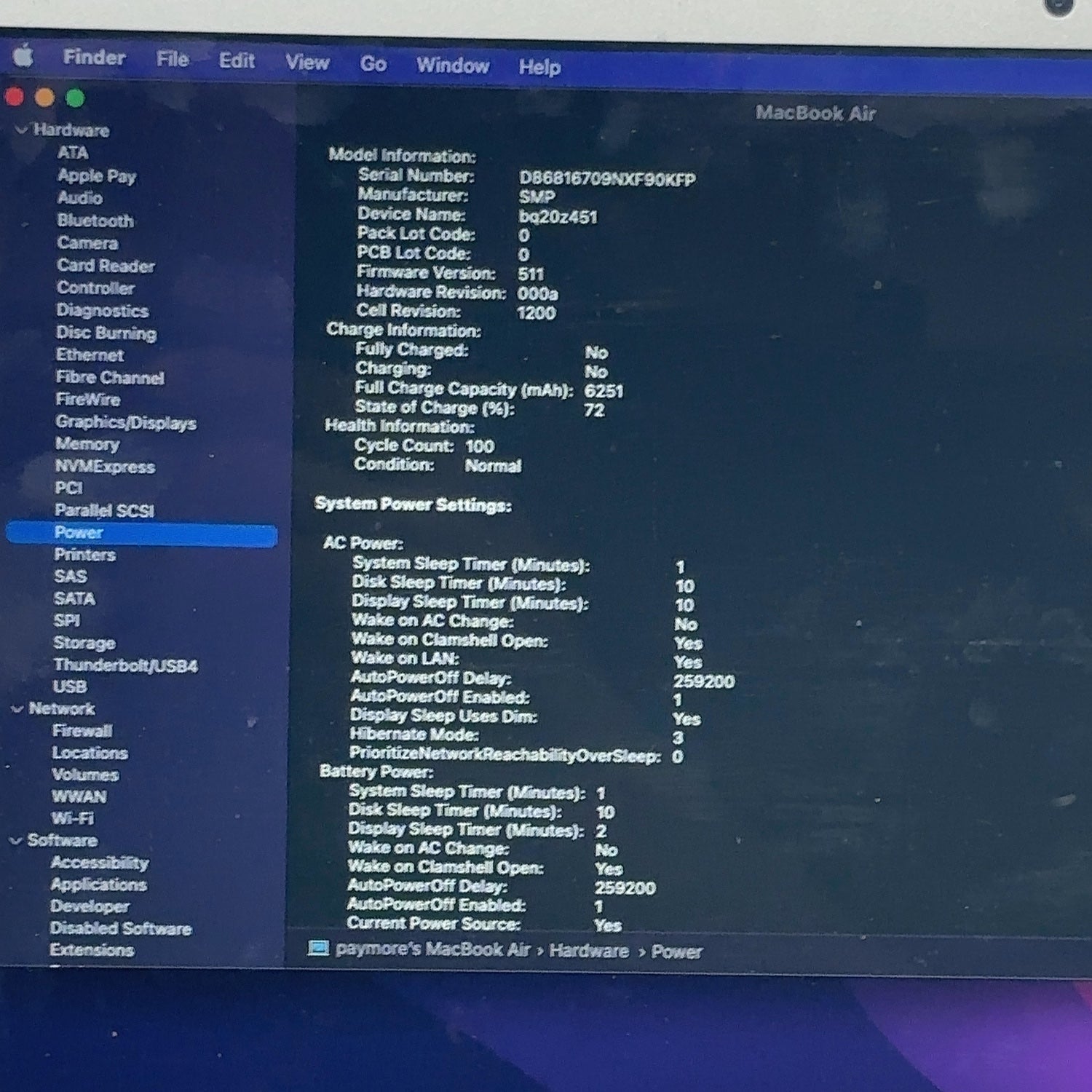
Task: Collapse the Software section chevron
Action: 15,841
